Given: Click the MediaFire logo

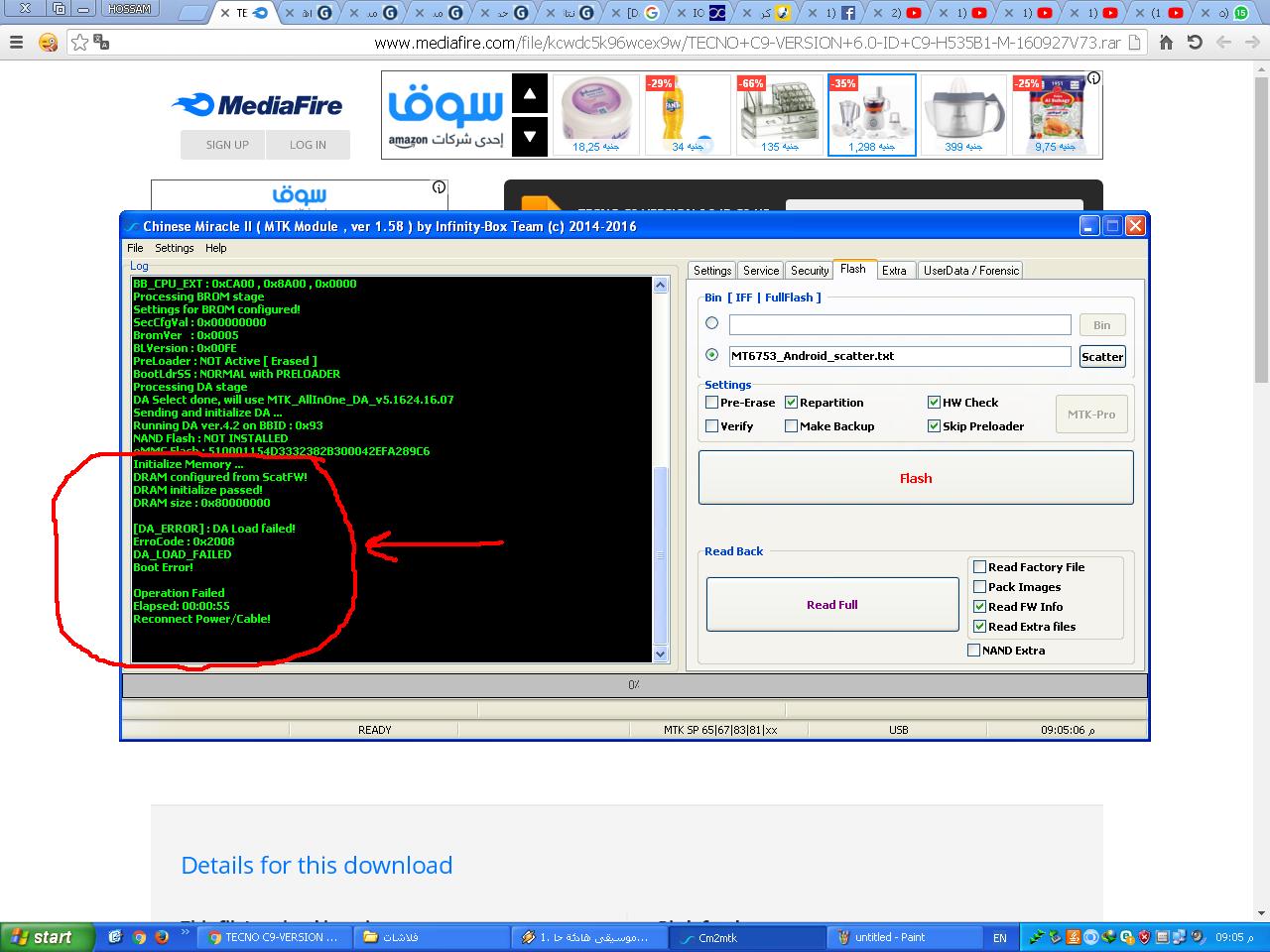Looking at the screenshot, I should tap(256, 105).
